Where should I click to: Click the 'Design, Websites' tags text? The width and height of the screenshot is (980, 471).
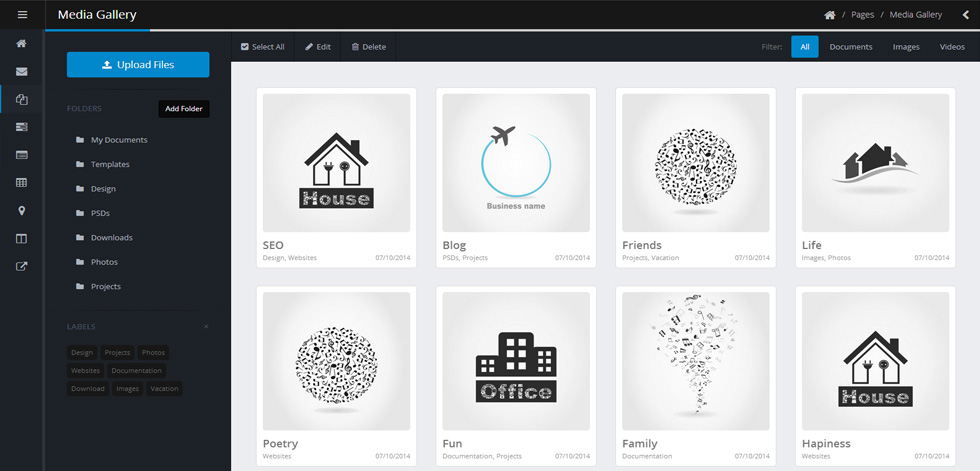coord(290,257)
